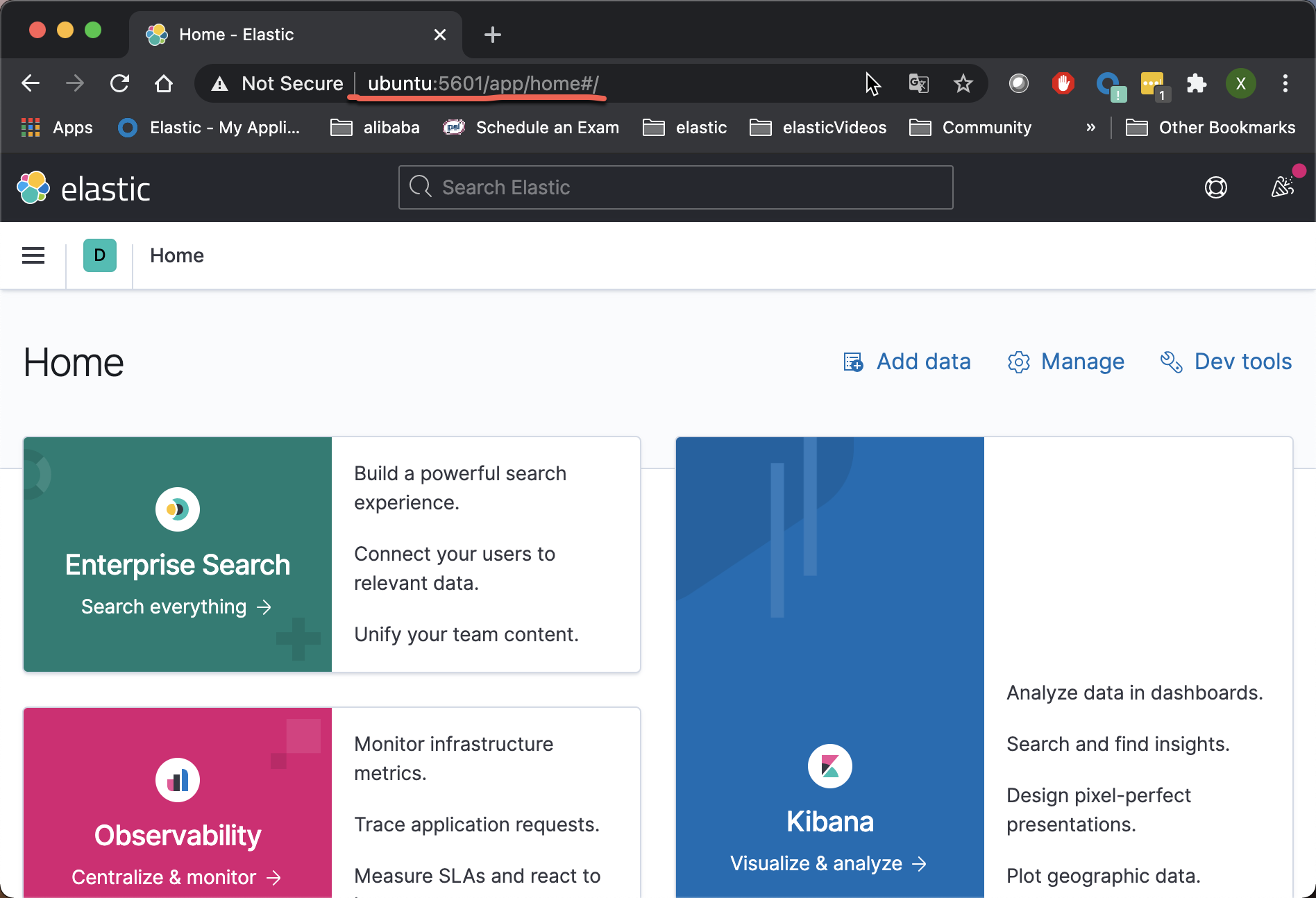Switch to the Home - Elastic tab
Viewport: 1316px width, 898px height.
click(236, 34)
